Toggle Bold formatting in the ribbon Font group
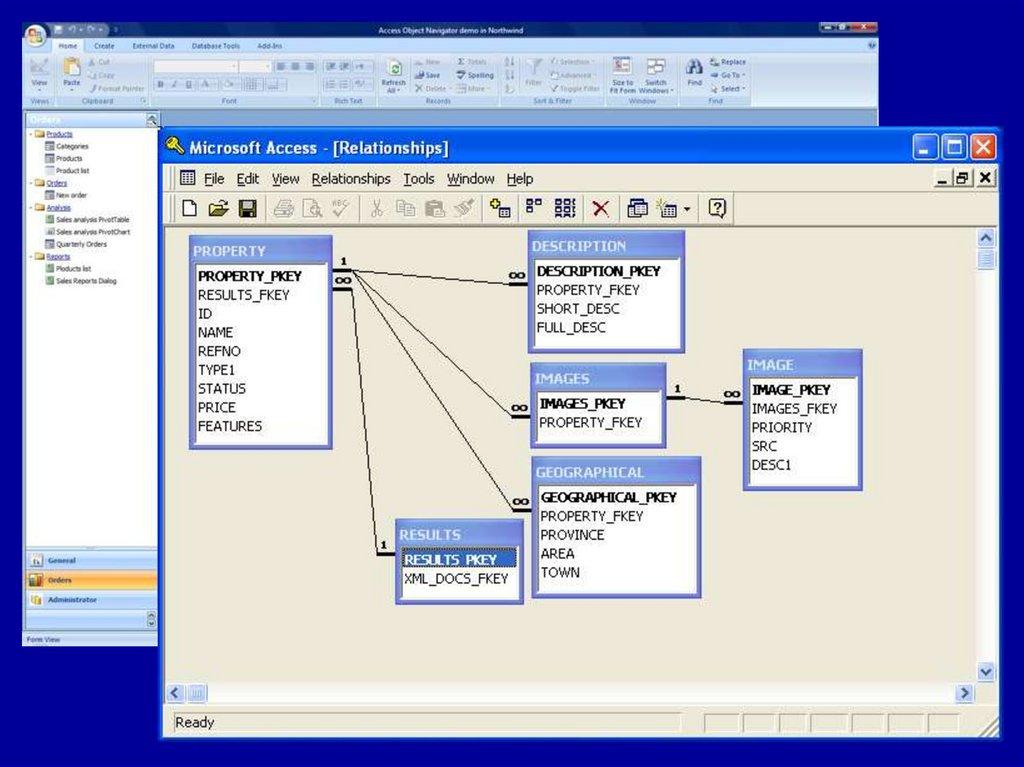 click(x=160, y=84)
